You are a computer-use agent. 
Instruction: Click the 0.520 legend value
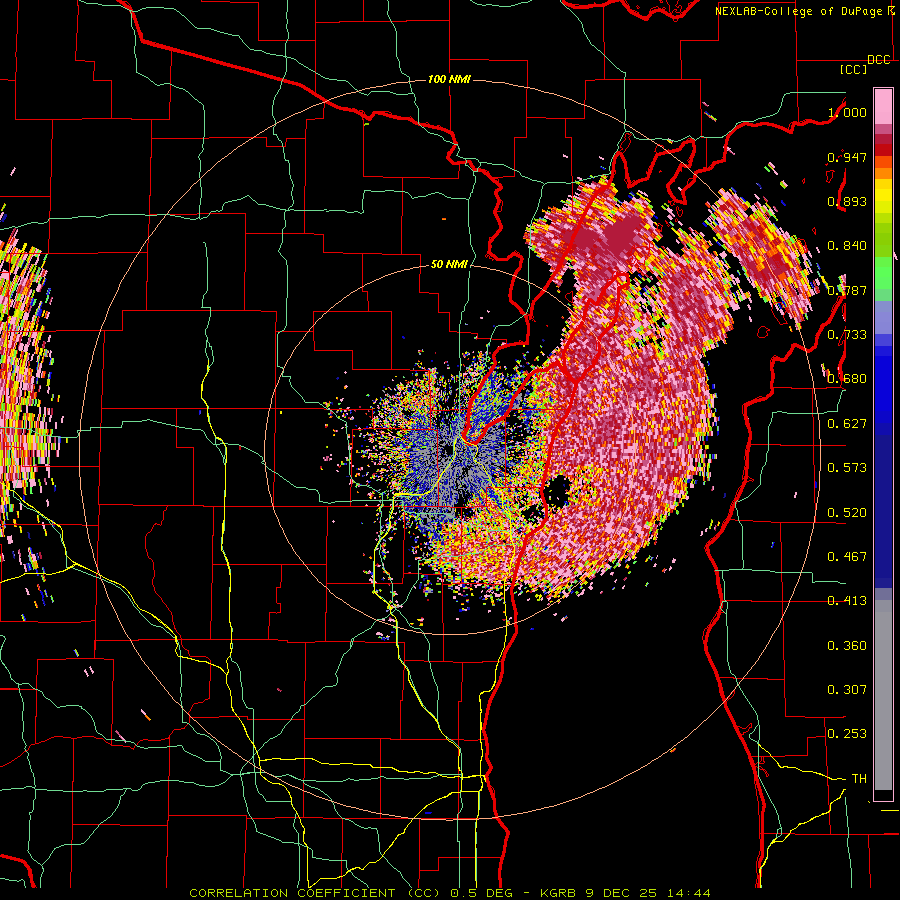[847, 513]
